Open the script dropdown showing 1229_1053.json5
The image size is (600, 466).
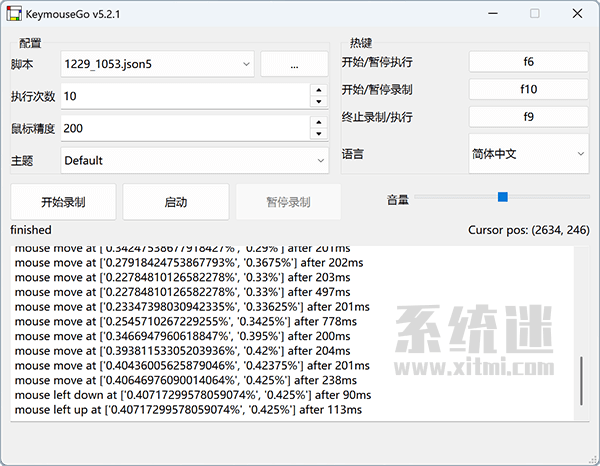157,64
